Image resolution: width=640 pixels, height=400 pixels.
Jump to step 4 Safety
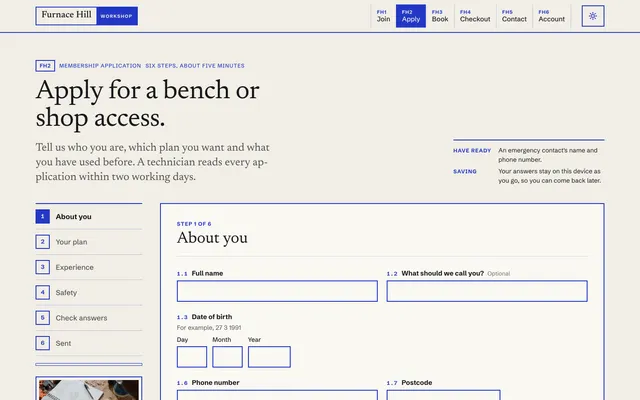point(89,293)
